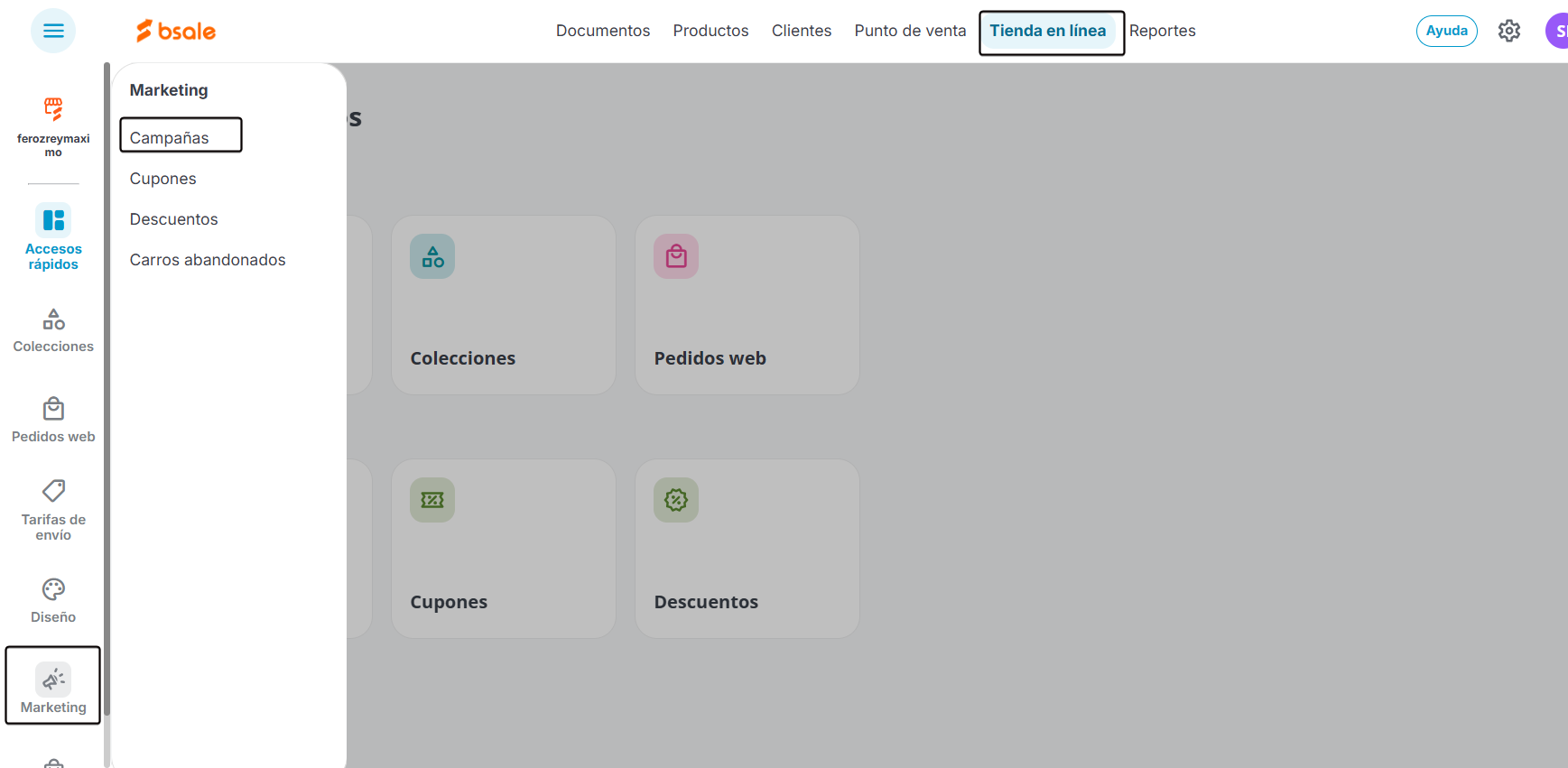1568x768 pixels.
Task: Open Cupones in Marketing submenu
Action: coord(163,179)
